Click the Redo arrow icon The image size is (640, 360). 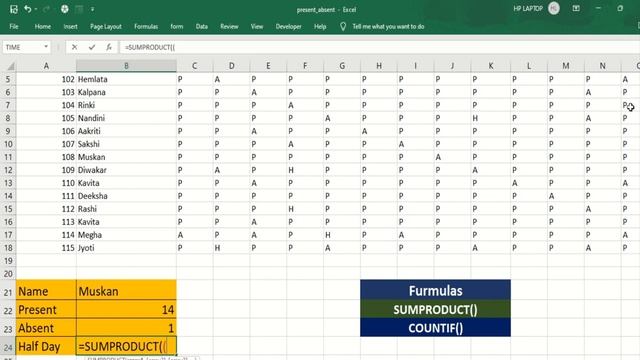point(46,9)
